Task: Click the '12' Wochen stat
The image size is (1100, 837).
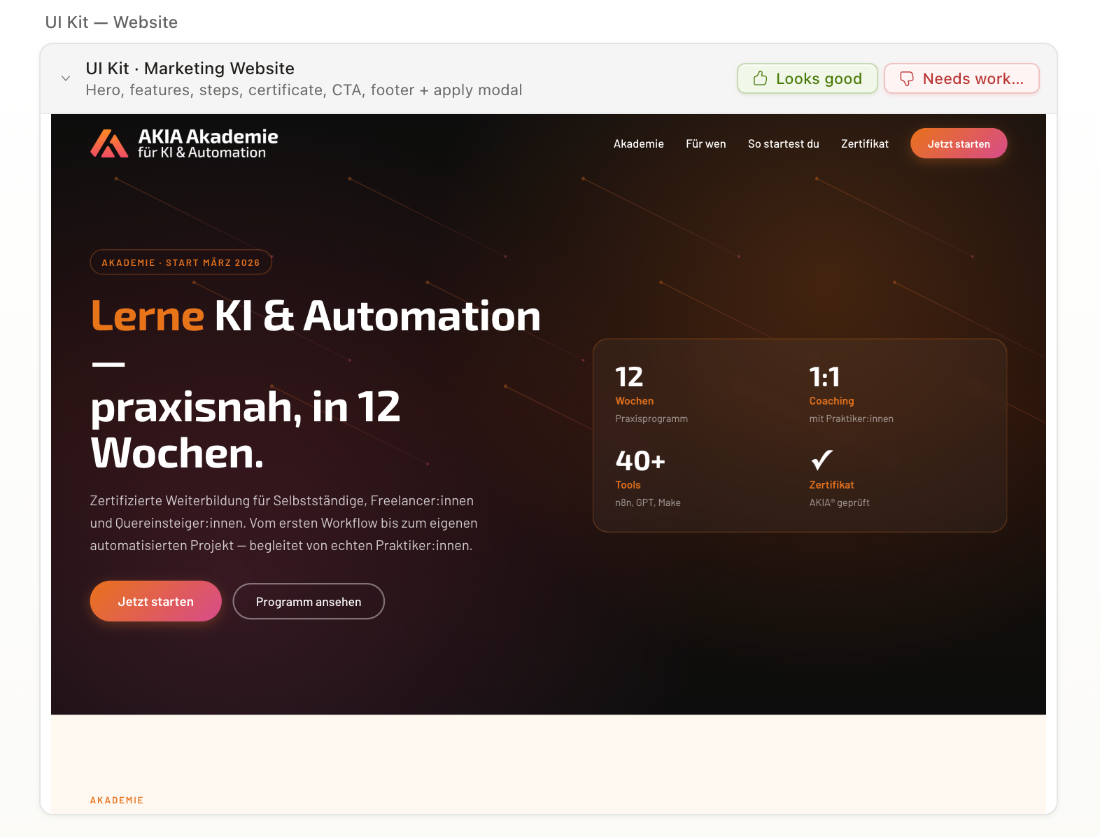Action: click(x=629, y=377)
